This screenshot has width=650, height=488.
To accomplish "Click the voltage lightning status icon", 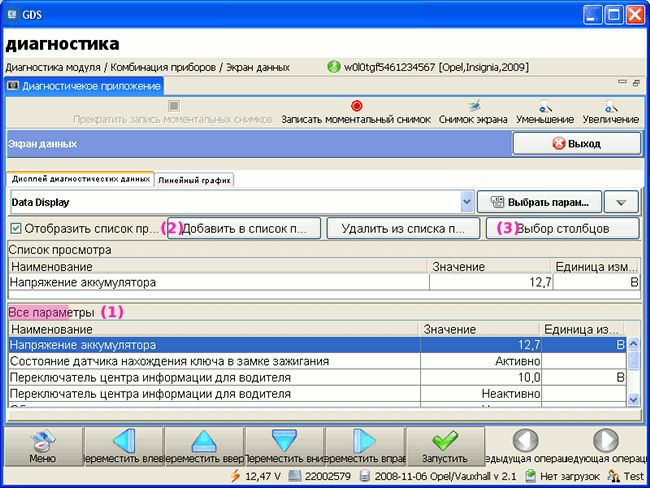I will click(x=235, y=476).
